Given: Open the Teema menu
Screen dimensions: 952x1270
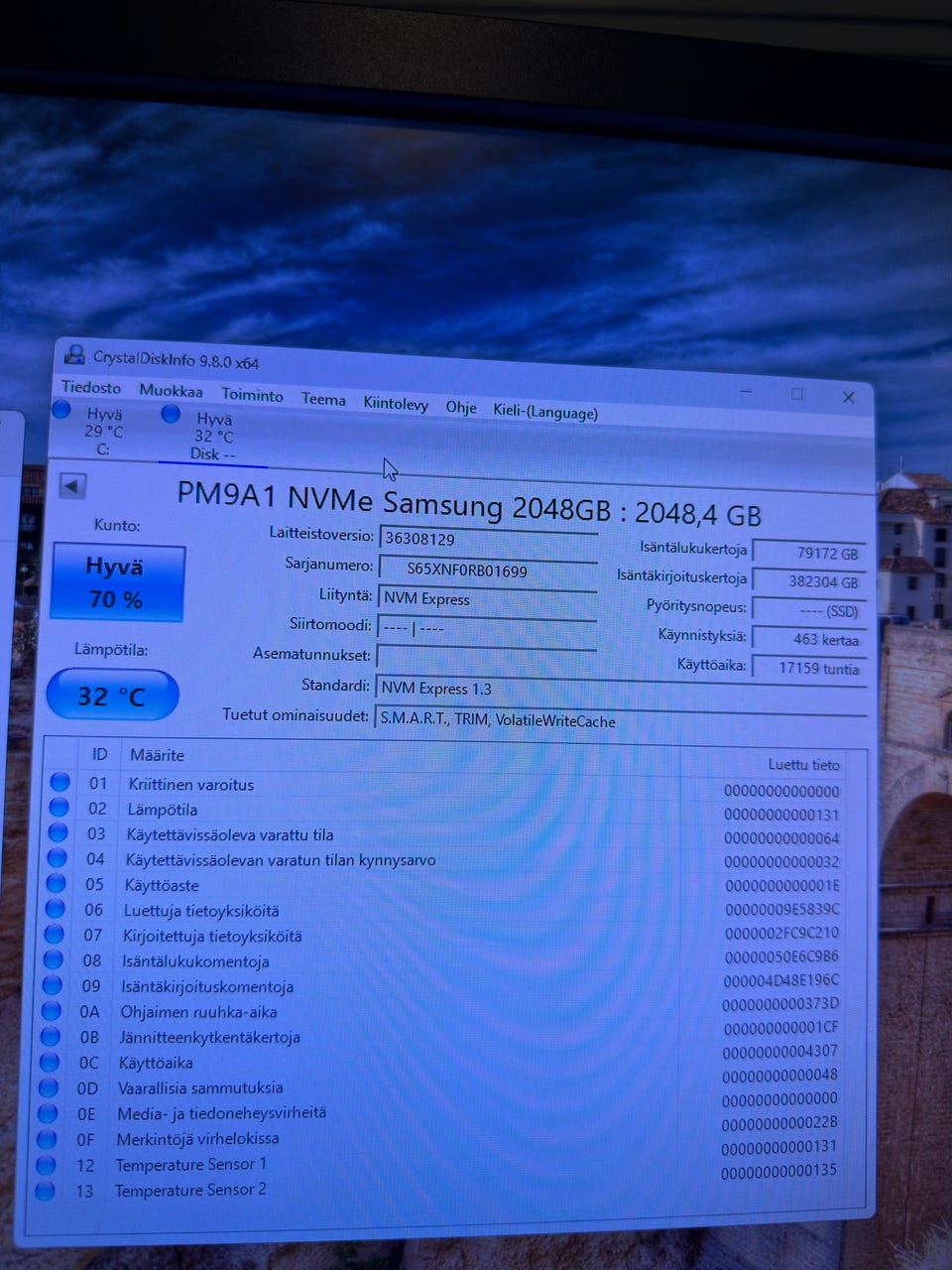Looking at the screenshot, I should pos(323,399).
